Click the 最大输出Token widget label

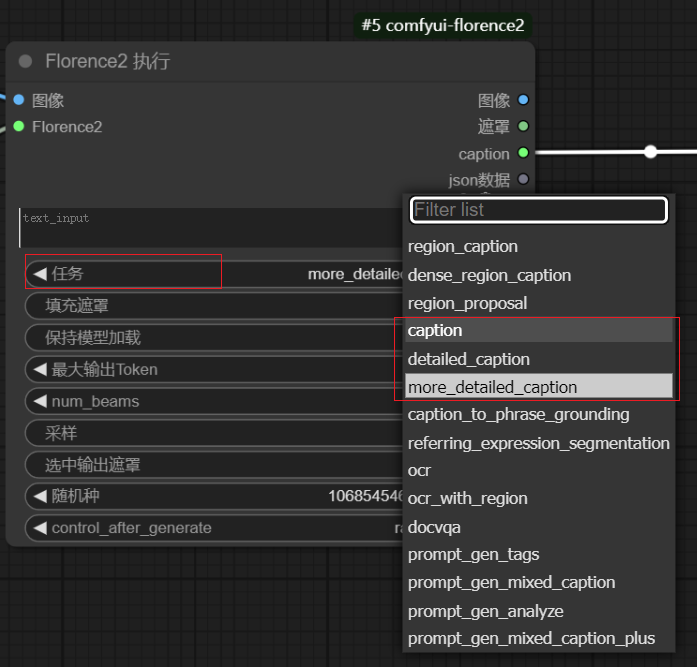(x=104, y=370)
